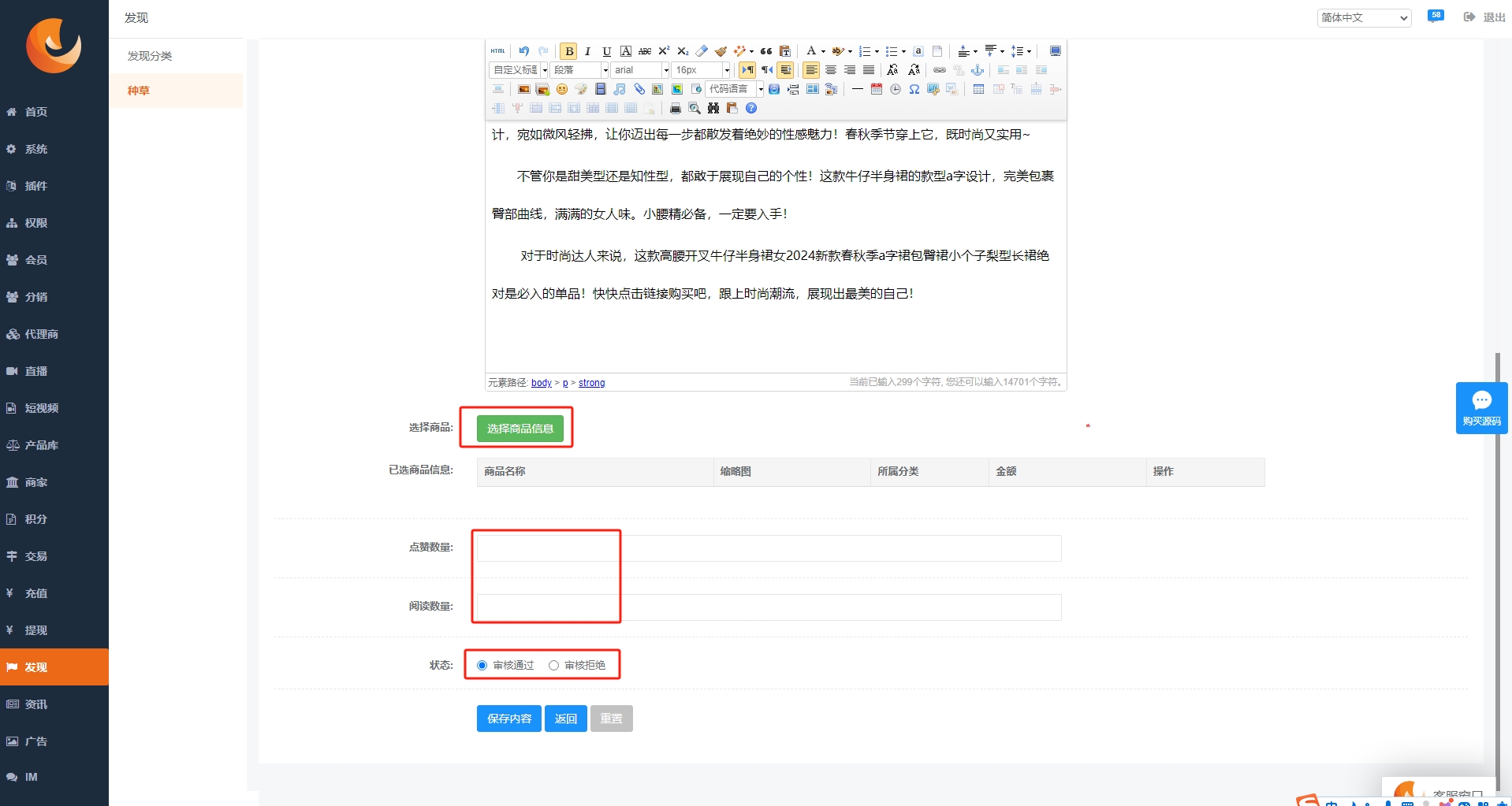
Task: Click the green 选择商品信息 button
Action: (520, 429)
